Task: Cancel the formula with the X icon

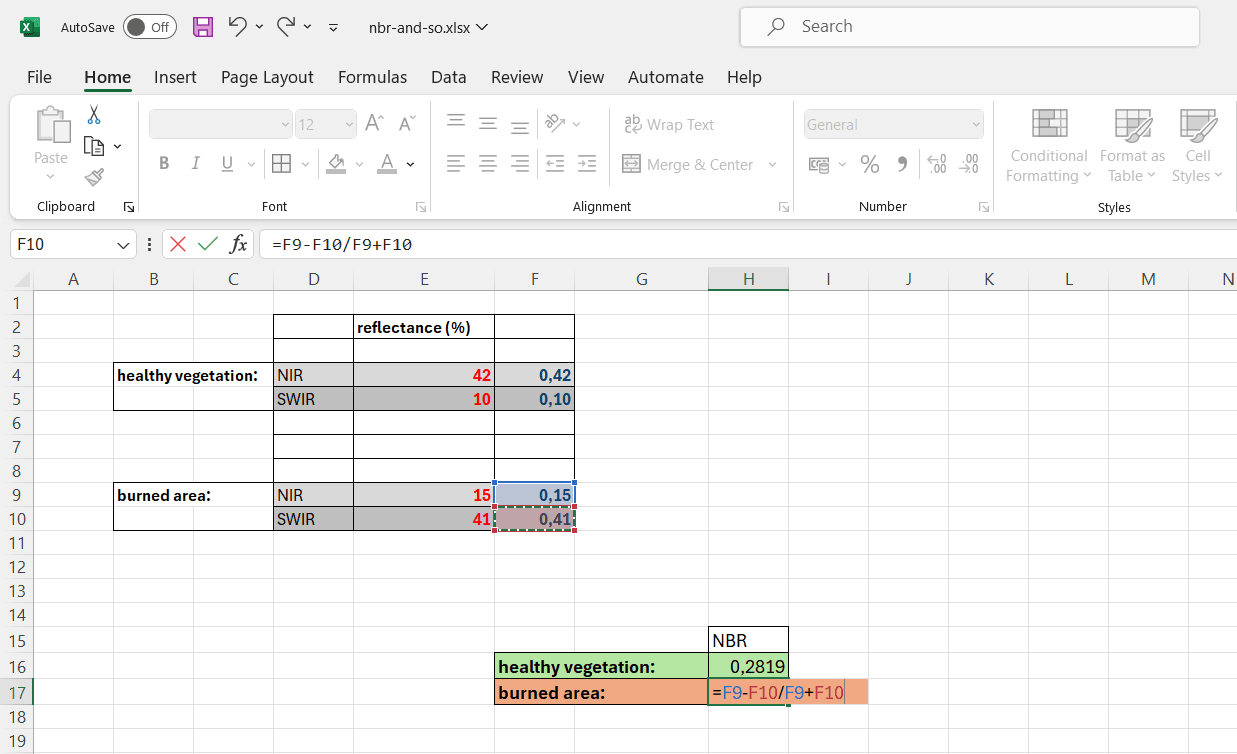Action: tap(178, 244)
